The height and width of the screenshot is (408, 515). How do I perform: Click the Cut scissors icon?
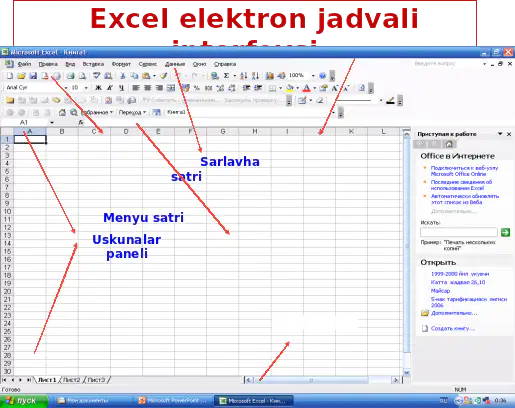(123, 76)
